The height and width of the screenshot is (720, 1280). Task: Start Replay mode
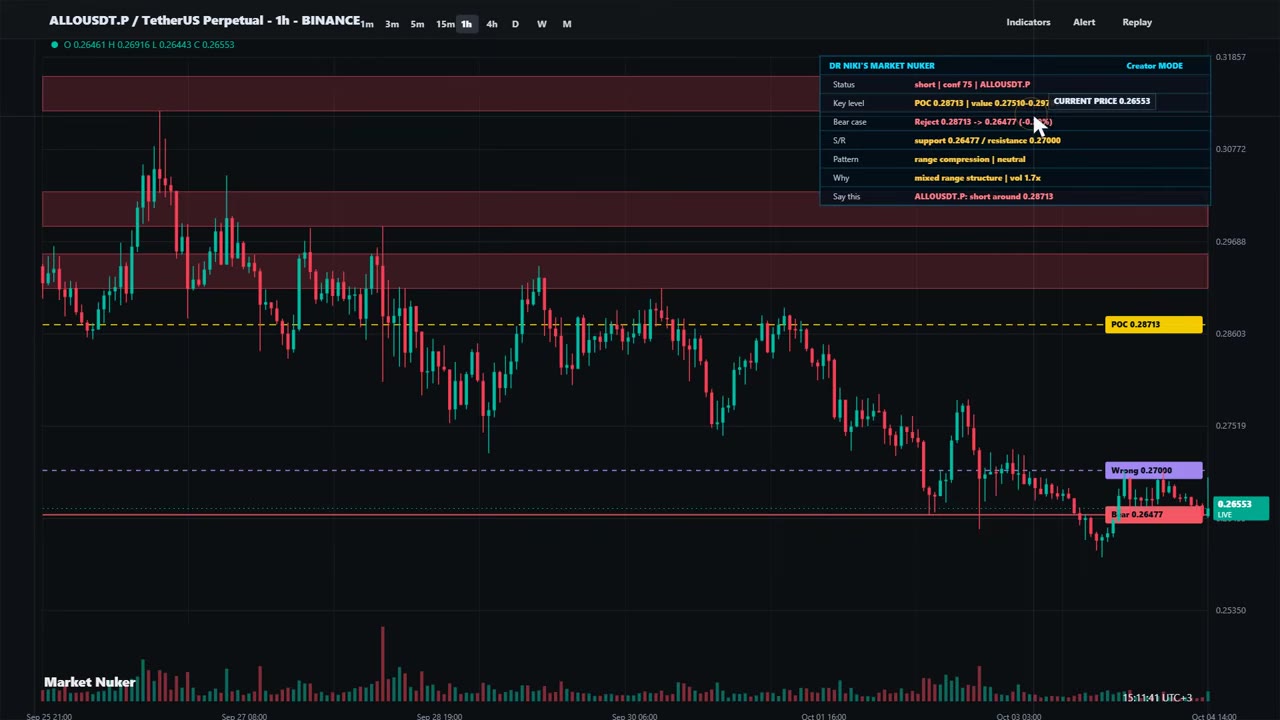(1137, 22)
